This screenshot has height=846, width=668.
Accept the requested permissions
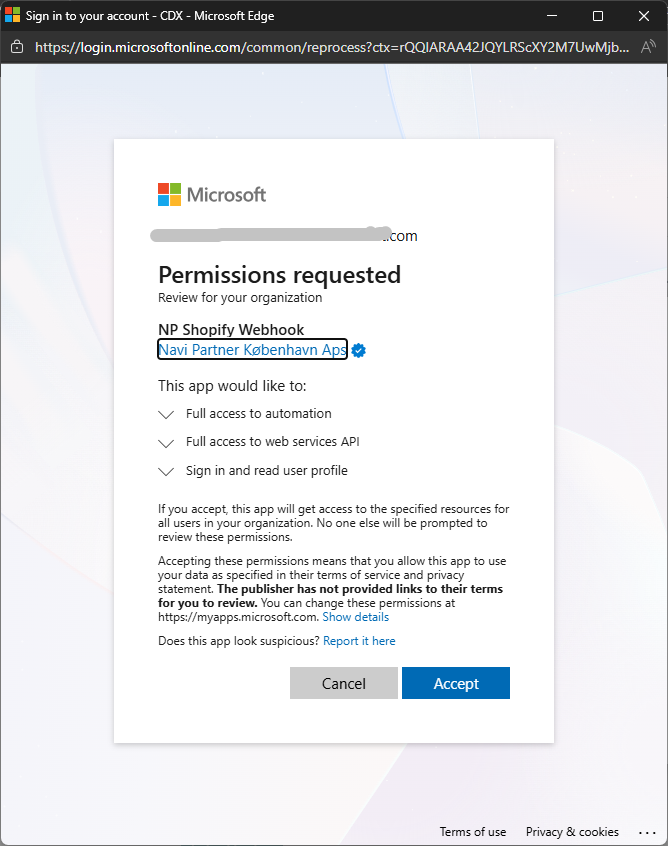click(456, 683)
